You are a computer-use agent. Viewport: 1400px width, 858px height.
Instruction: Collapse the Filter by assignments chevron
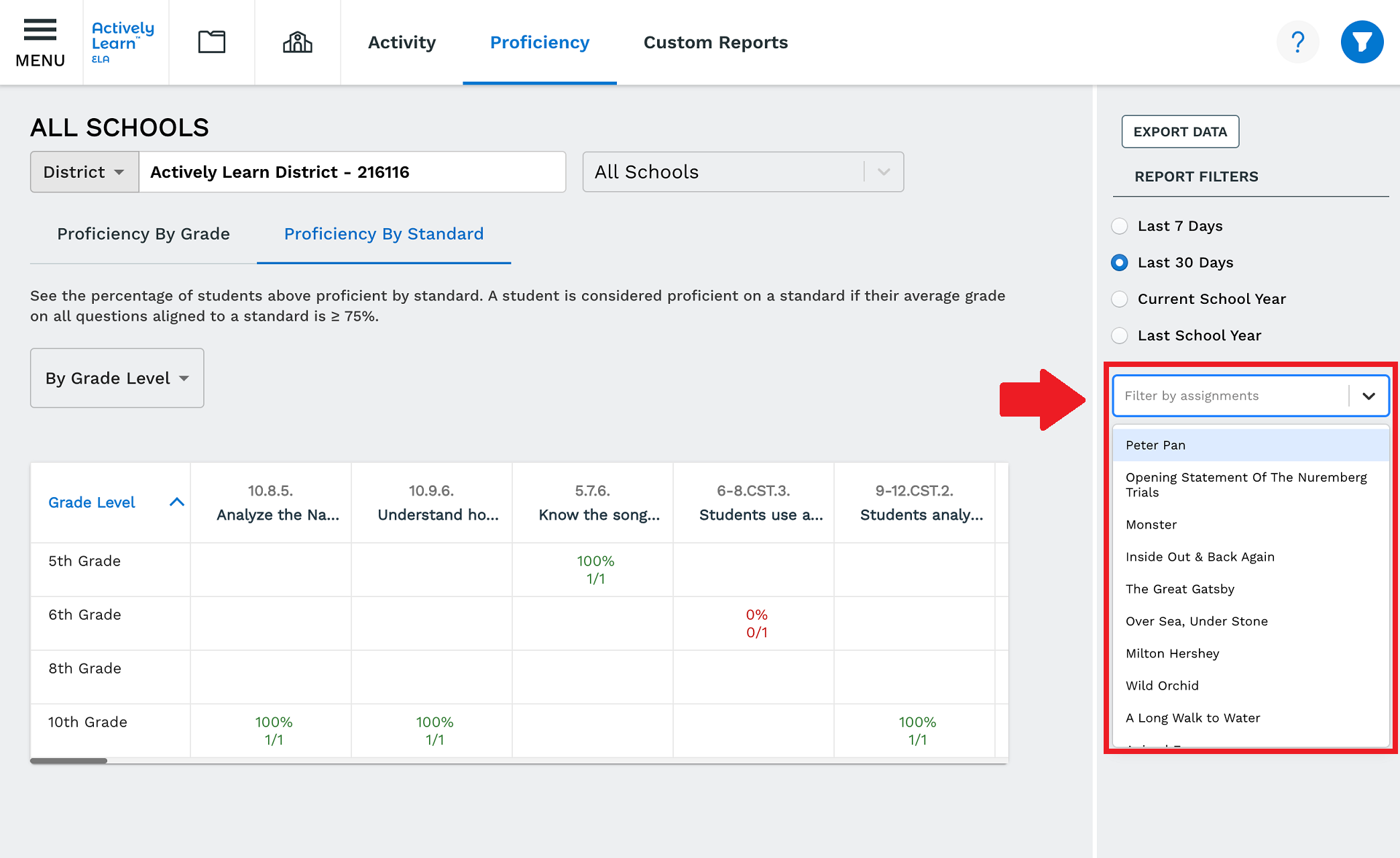[x=1369, y=396]
